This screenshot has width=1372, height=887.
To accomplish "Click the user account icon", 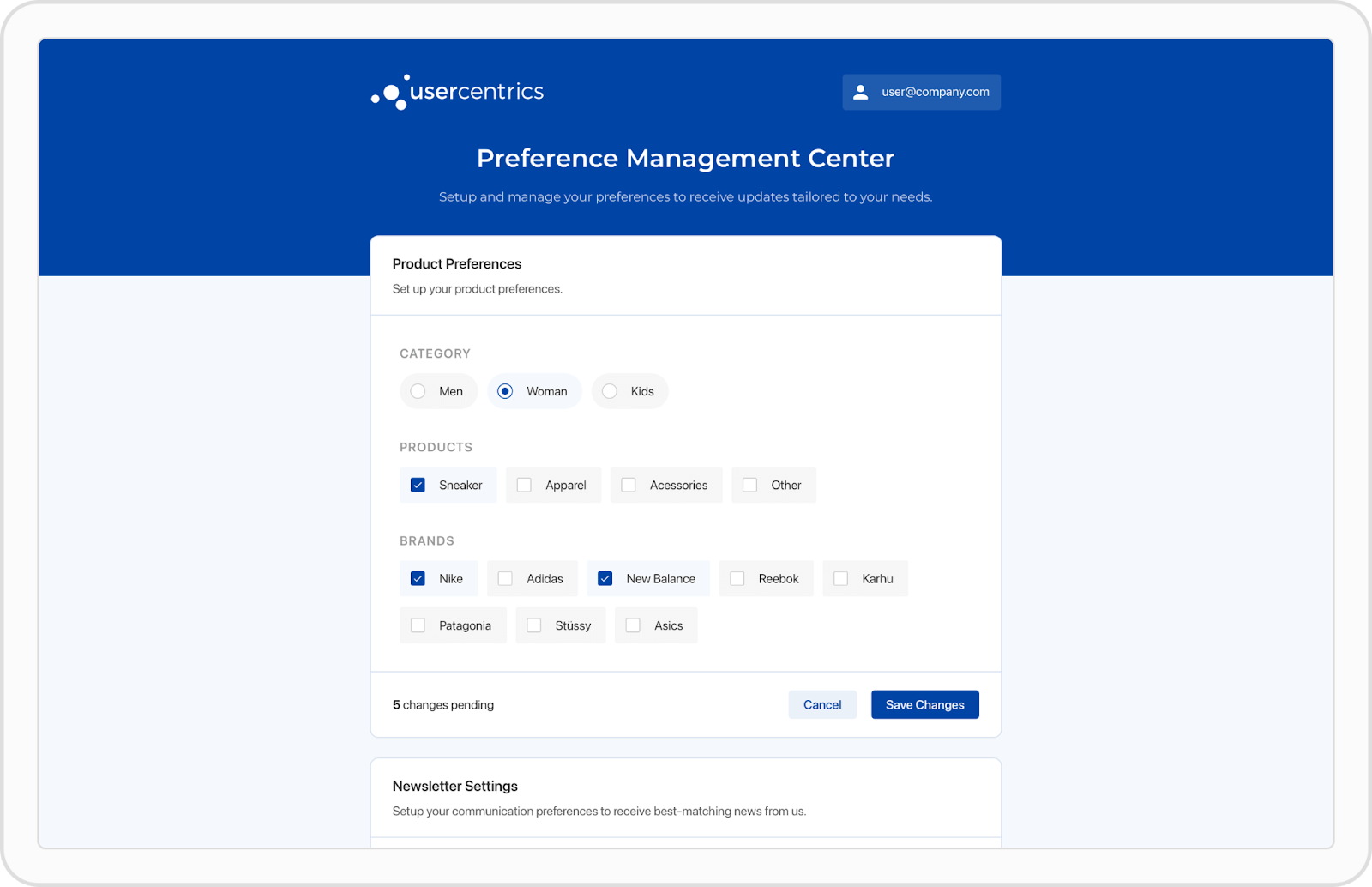I will [860, 92].
